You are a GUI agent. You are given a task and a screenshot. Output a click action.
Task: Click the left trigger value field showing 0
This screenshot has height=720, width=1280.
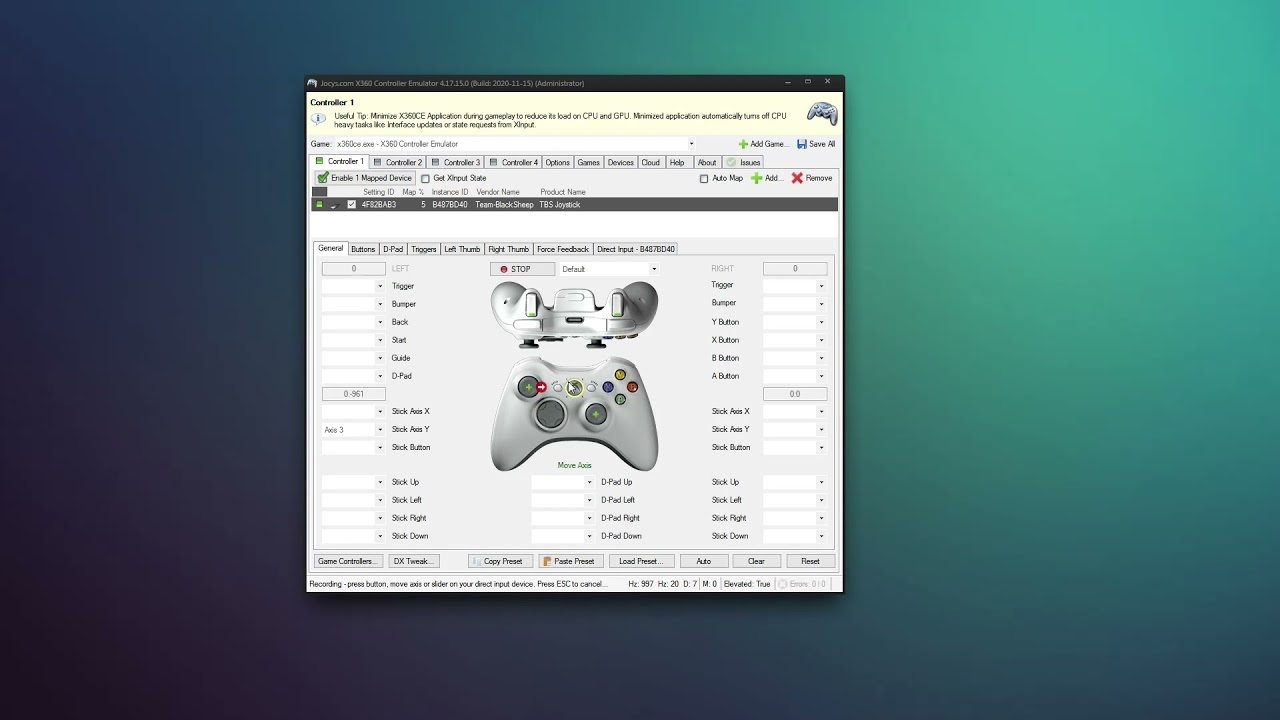[x=353, y=269]
